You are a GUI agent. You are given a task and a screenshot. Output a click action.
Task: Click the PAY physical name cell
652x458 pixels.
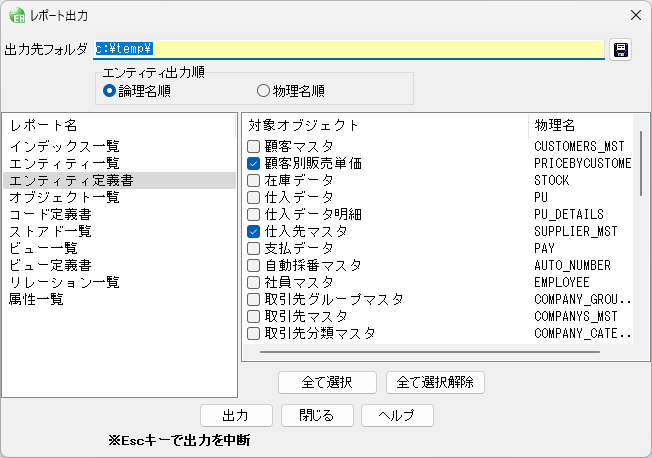[544, 248]
